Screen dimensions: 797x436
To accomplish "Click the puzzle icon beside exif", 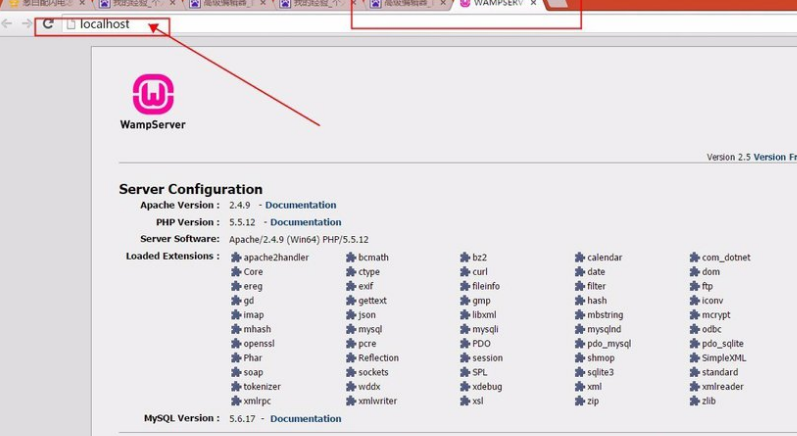I will tap(351, 286).
